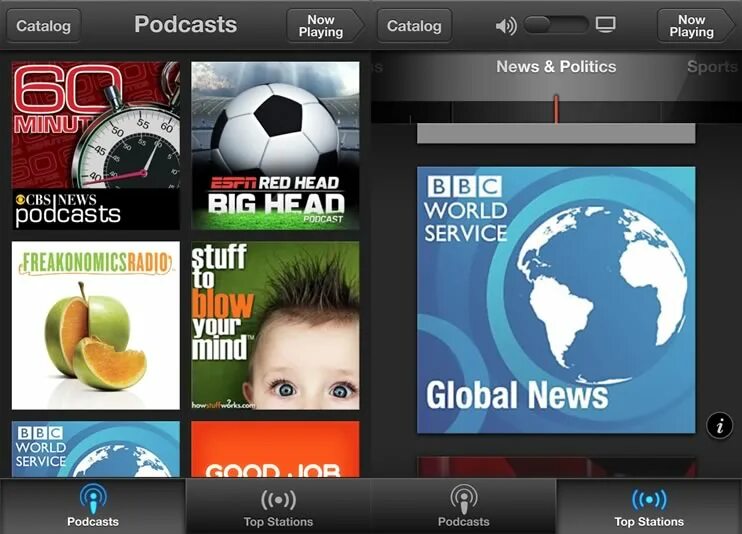
Task: Tap the gray bar above BBC artwork
Action: 556,134
